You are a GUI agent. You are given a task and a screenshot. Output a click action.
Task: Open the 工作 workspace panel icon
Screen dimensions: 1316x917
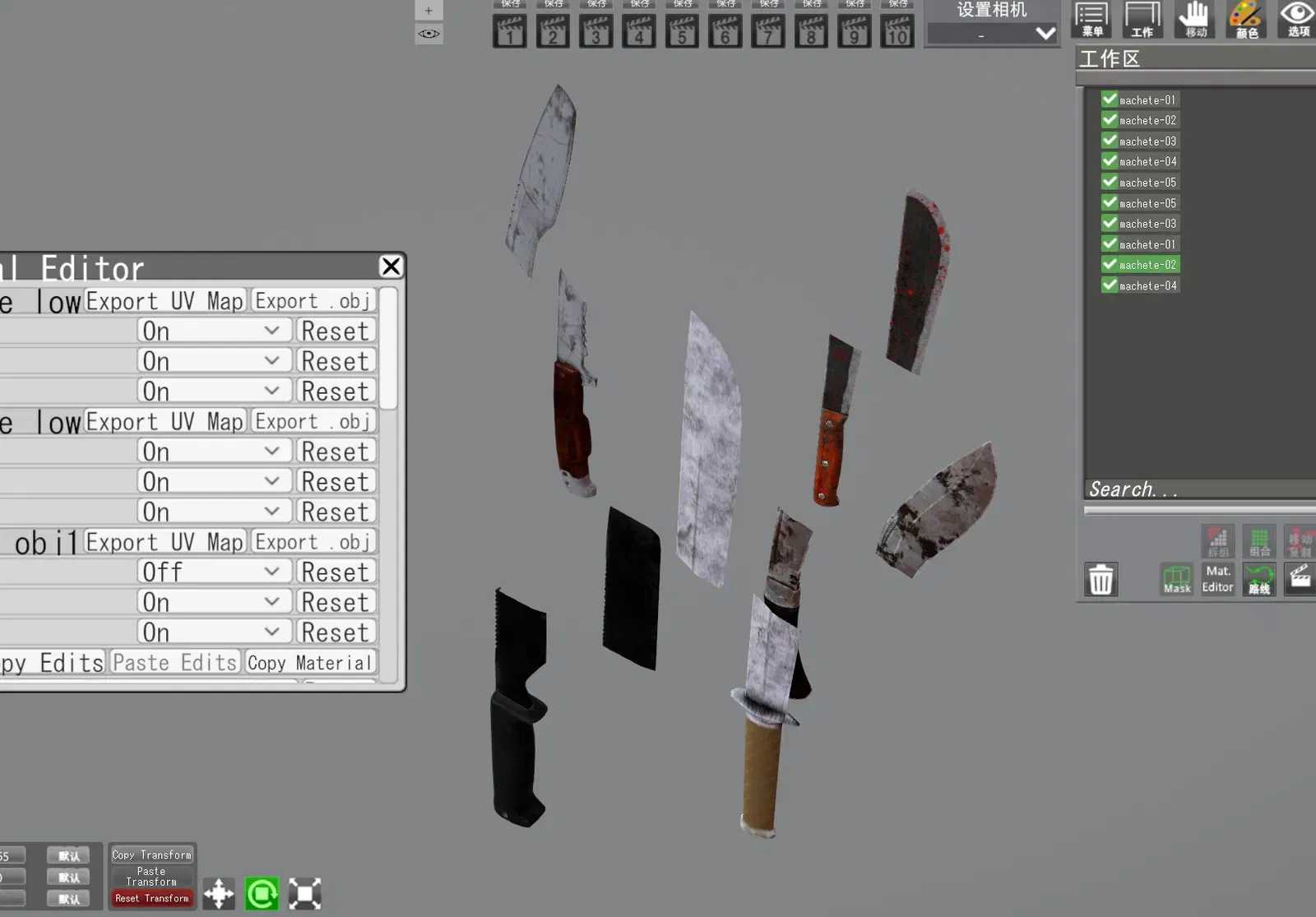pos(1142,19)
